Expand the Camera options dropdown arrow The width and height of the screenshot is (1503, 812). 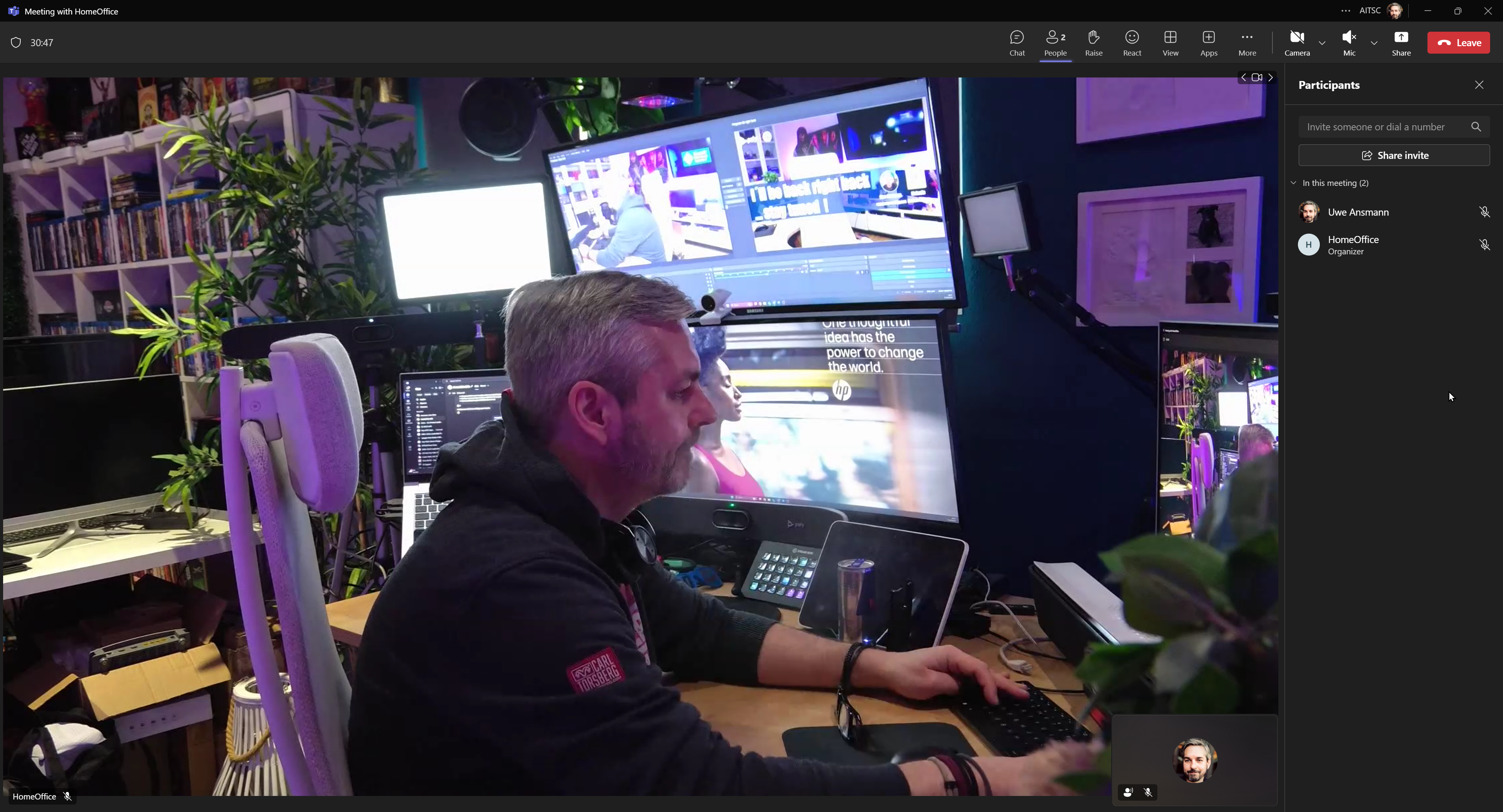1321,43
